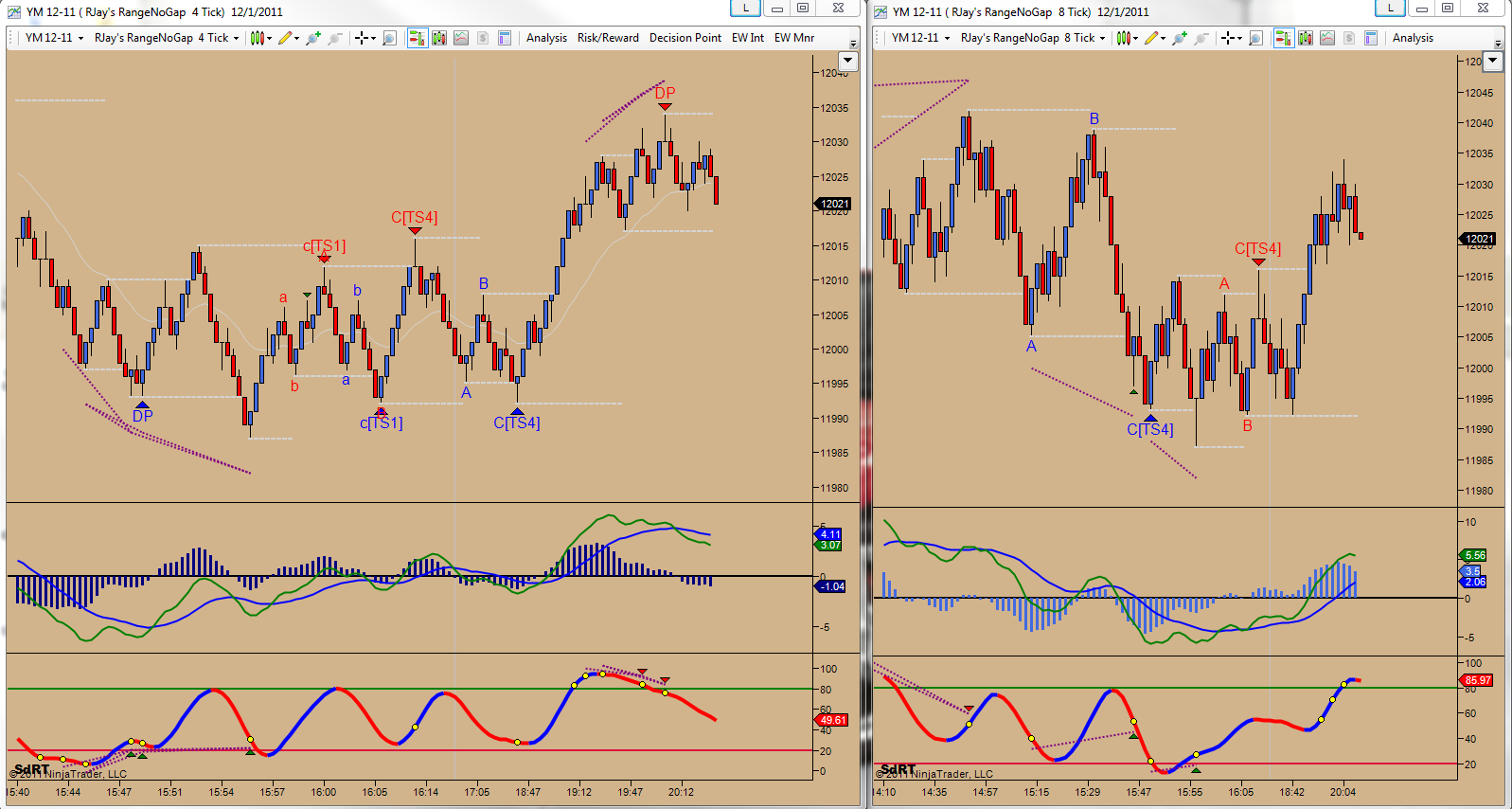Click the 12021 price marker in 8 Tick chart
Image resolution: width=1512 pixels, height=809 pixels.
(1479, 239)
